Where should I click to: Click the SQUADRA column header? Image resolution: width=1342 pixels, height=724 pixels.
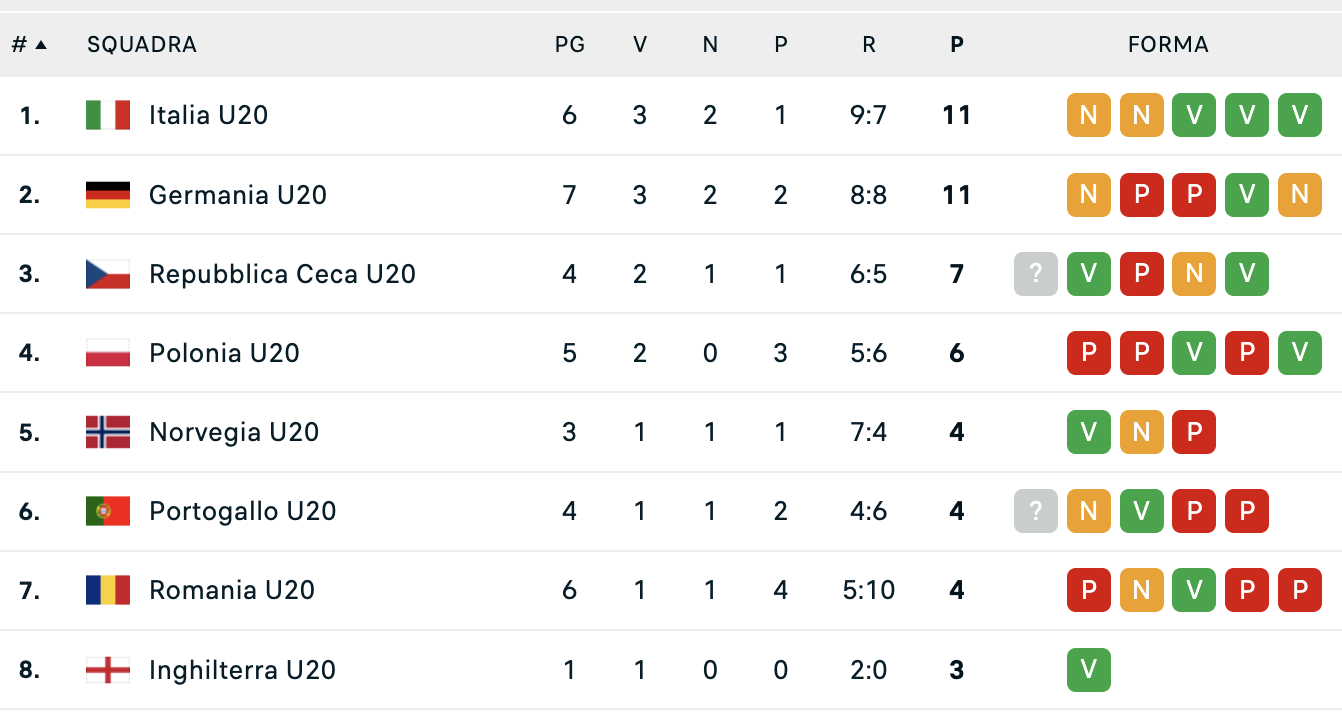click(142, 45)
